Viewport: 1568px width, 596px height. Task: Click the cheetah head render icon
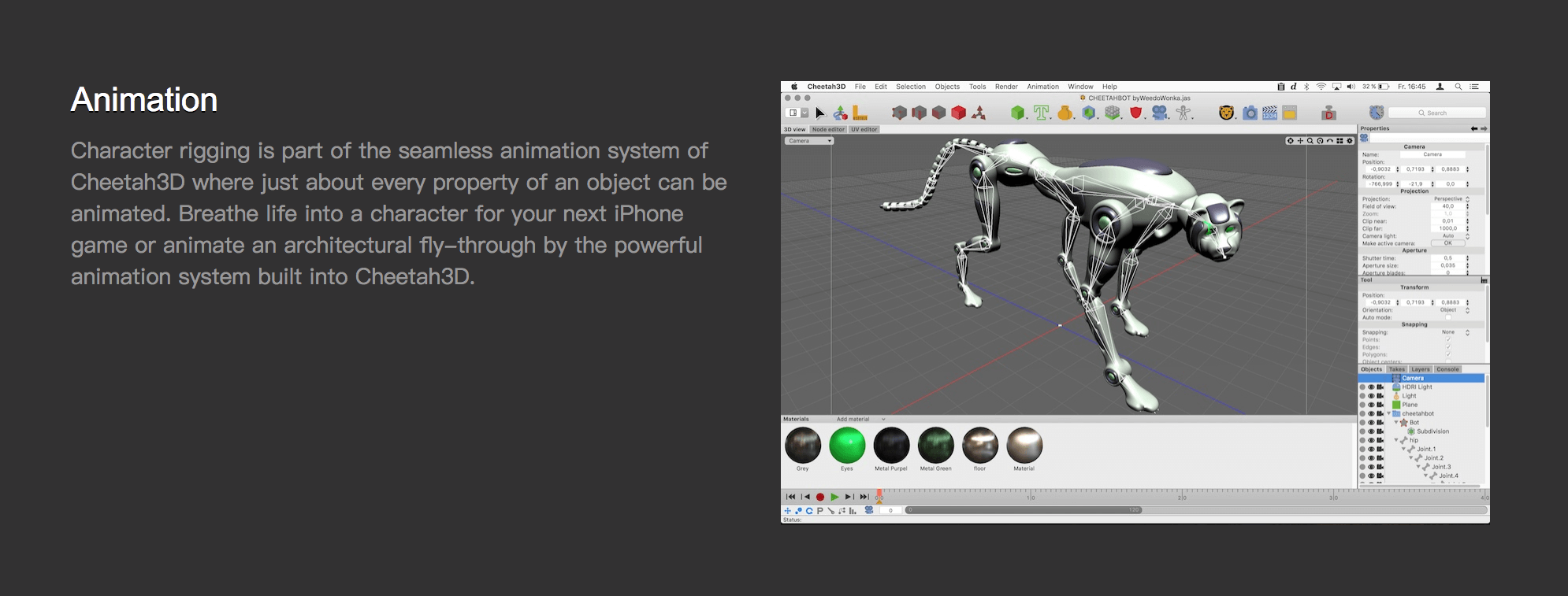[x=1226, y=113]
